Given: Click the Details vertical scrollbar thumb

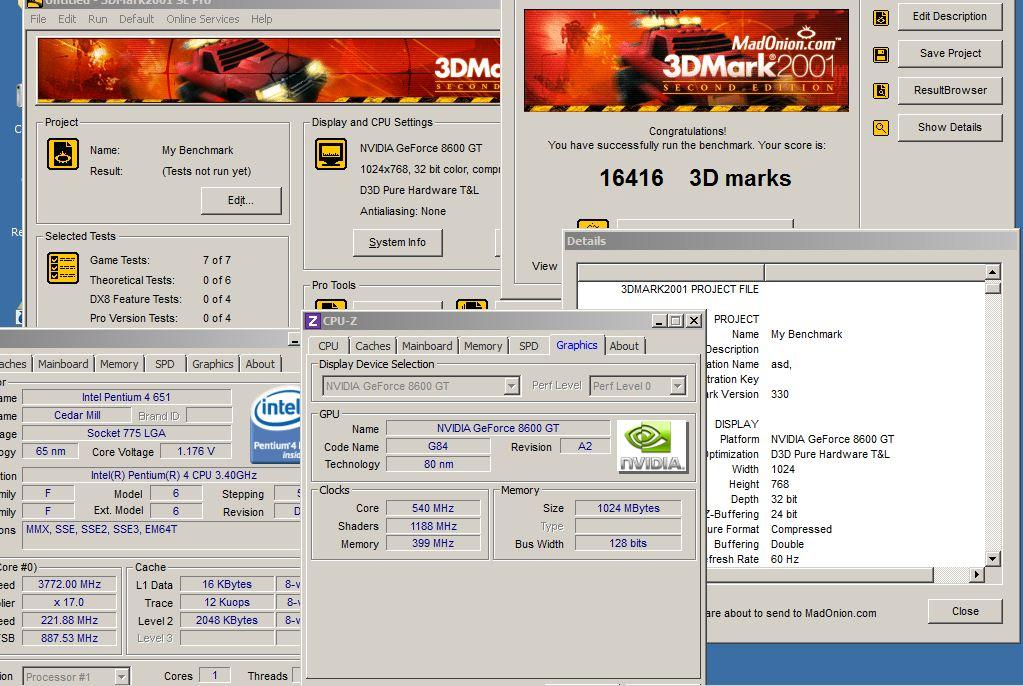Looking at the screenshot, I should (992, 288).
